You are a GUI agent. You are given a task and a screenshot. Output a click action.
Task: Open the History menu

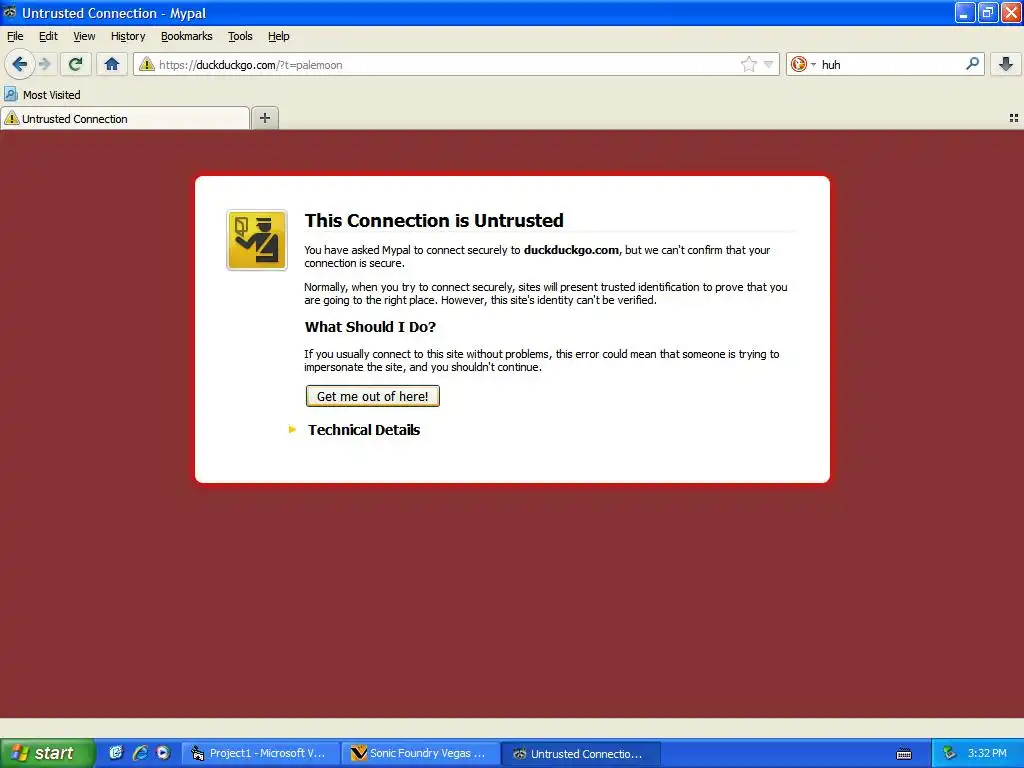click(x=128, y=37)
